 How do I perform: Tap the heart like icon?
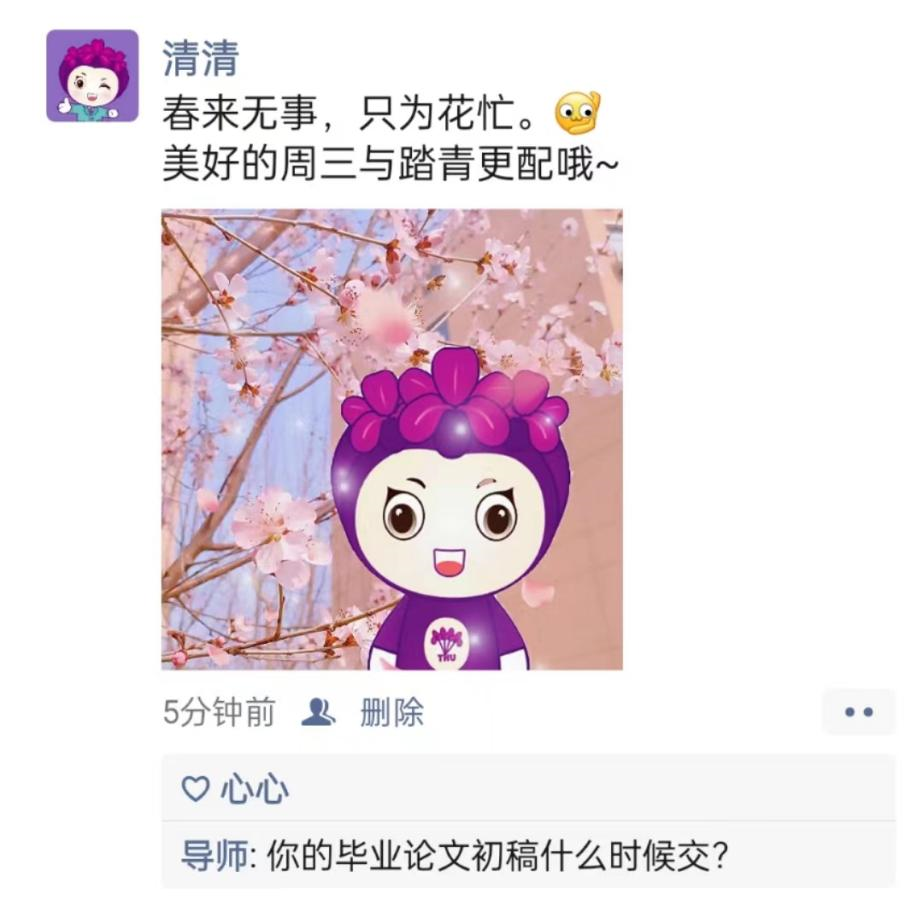pos(195,789)
